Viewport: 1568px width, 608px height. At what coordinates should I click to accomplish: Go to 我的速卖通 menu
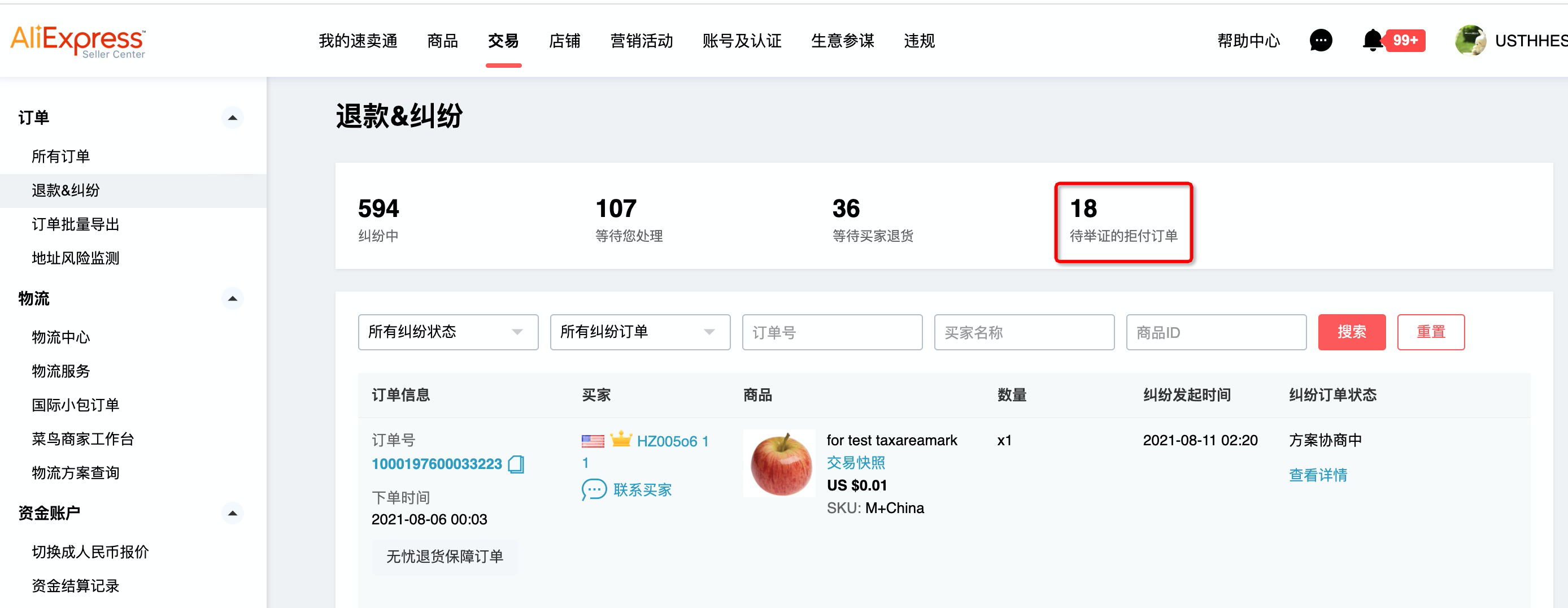point(358,41)
